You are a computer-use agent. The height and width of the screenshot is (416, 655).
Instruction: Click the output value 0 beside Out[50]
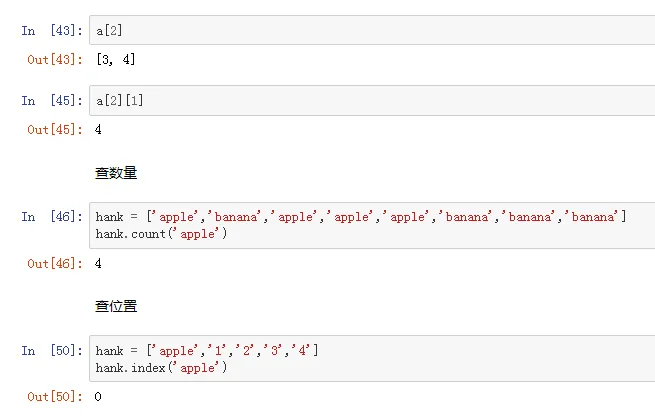point(99,397)
